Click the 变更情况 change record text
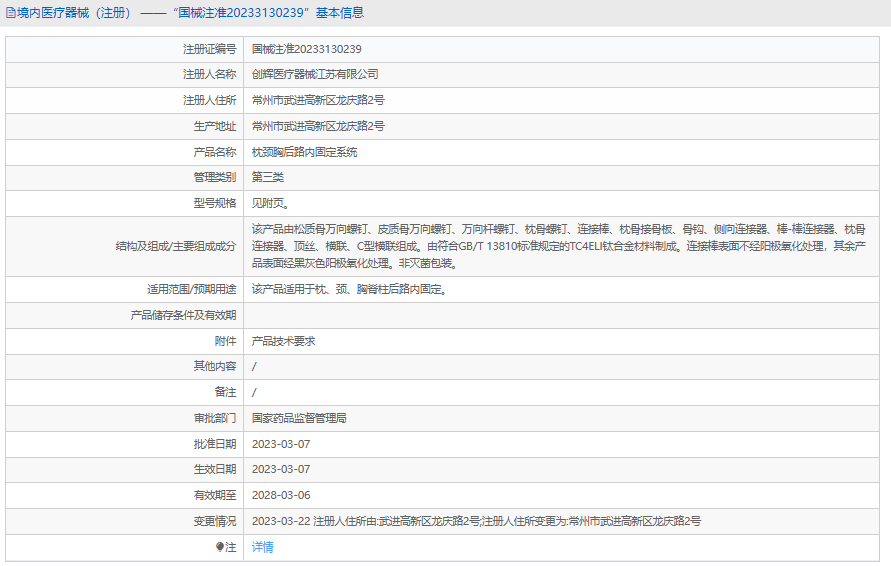Image resolution: width=891 pixels, height=566 pixels. [x=476, y=521]
